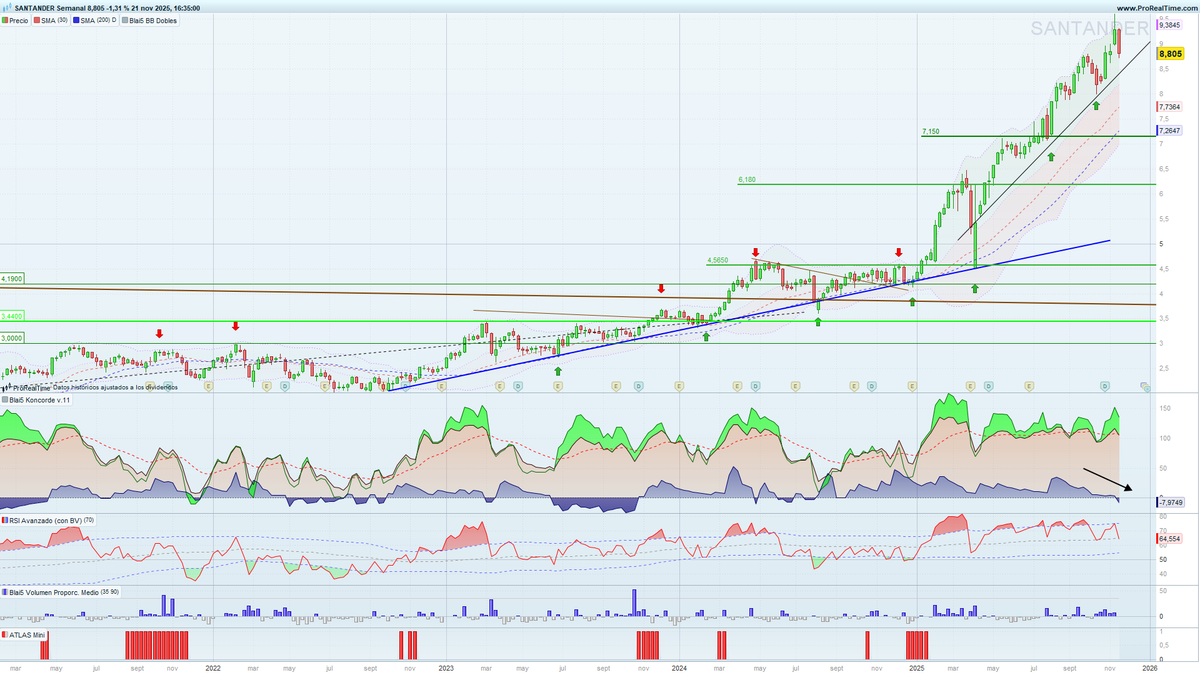The width and height of the screenshot is (1200, 675).
Task: Click the 2022 label on time axis
Action: [x=213, y=666]
